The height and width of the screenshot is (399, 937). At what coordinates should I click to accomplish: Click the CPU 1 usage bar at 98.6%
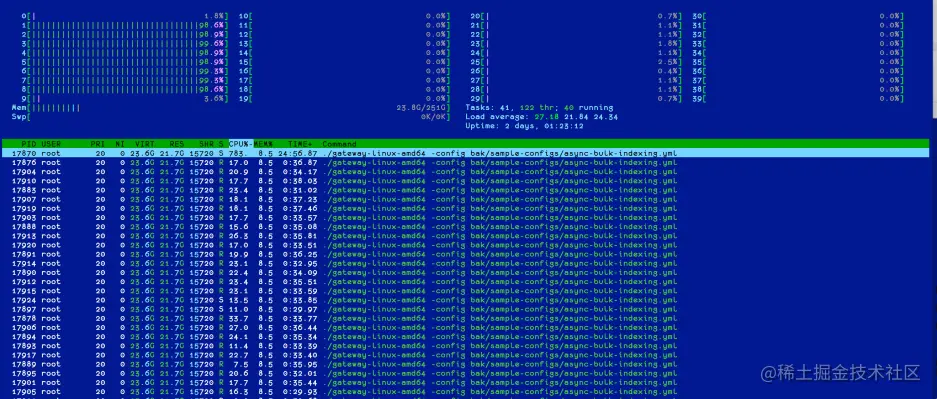(125, 25)
